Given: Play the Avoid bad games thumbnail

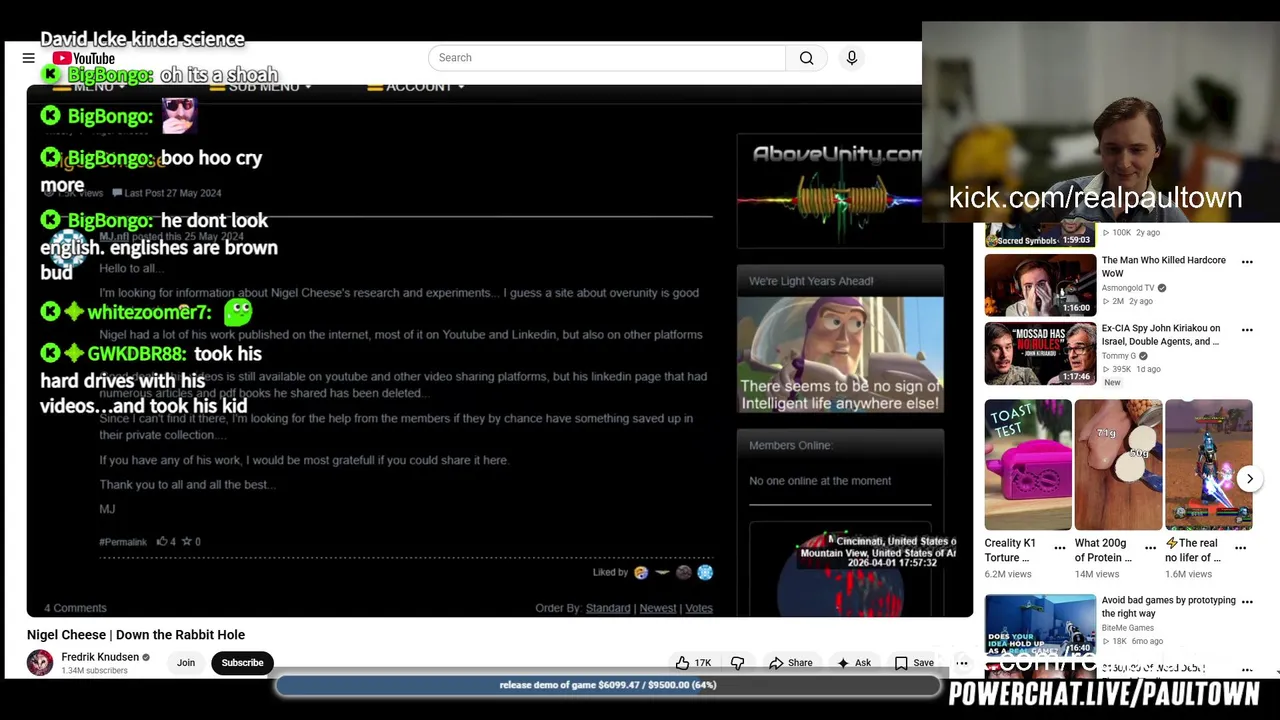Looking at the screenshot, I should (1040, 625).
